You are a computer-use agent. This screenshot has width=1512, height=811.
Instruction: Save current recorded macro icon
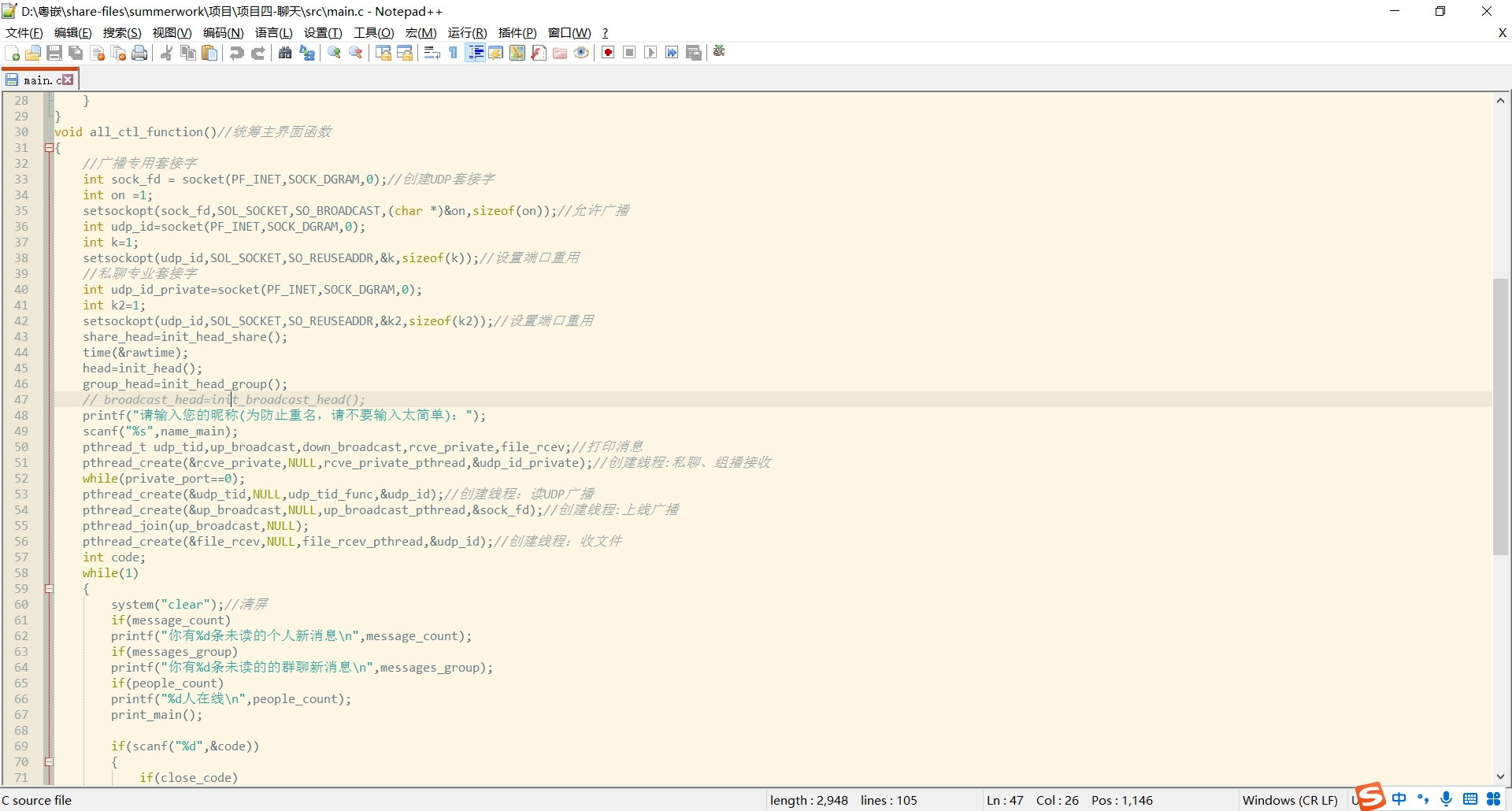click(694, 53)
